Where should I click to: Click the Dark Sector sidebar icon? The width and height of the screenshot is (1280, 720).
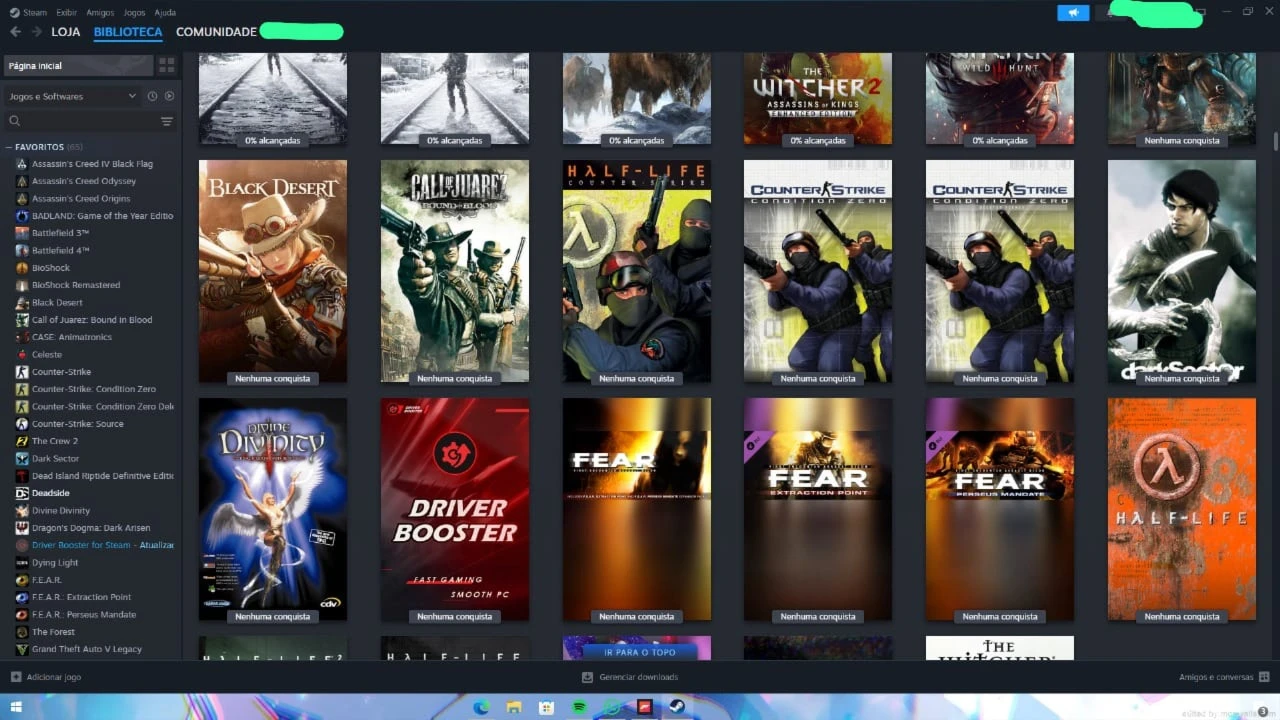click(x=22, y=458)
